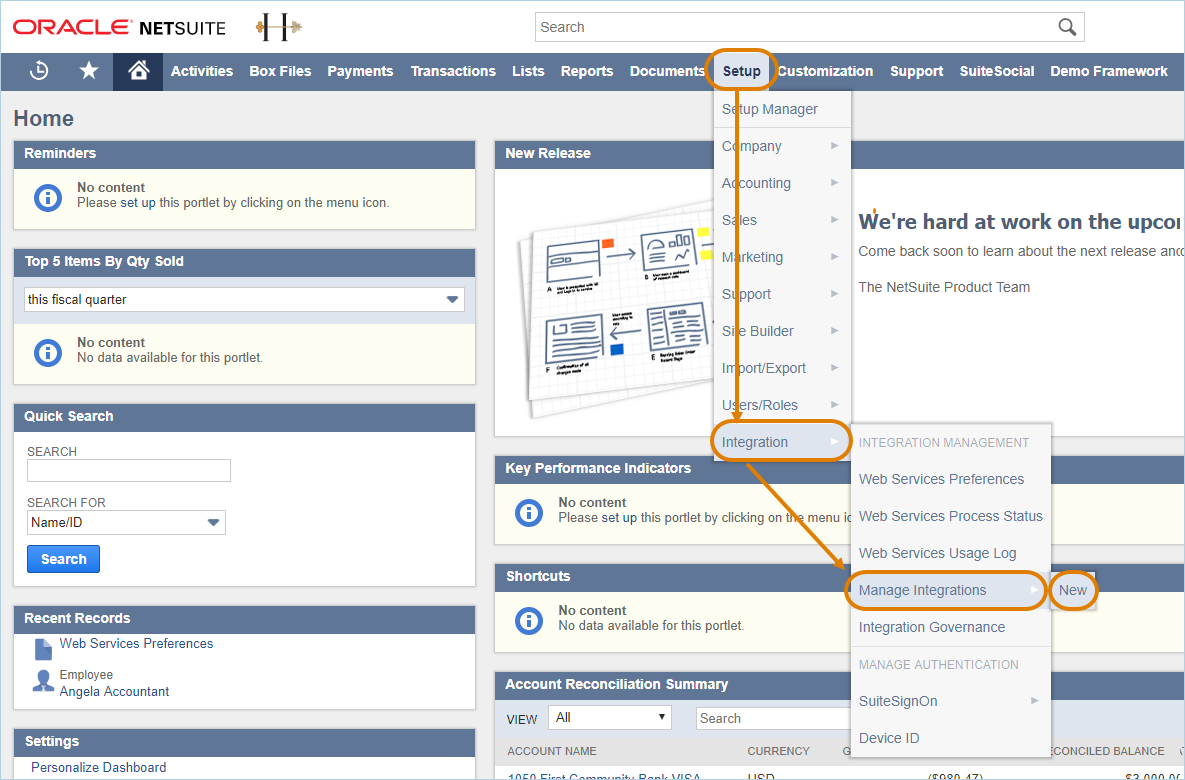Open the 'this fiscal quarter' dropdown
Viewport: 1185px width, 780px height.
point(244,299)
